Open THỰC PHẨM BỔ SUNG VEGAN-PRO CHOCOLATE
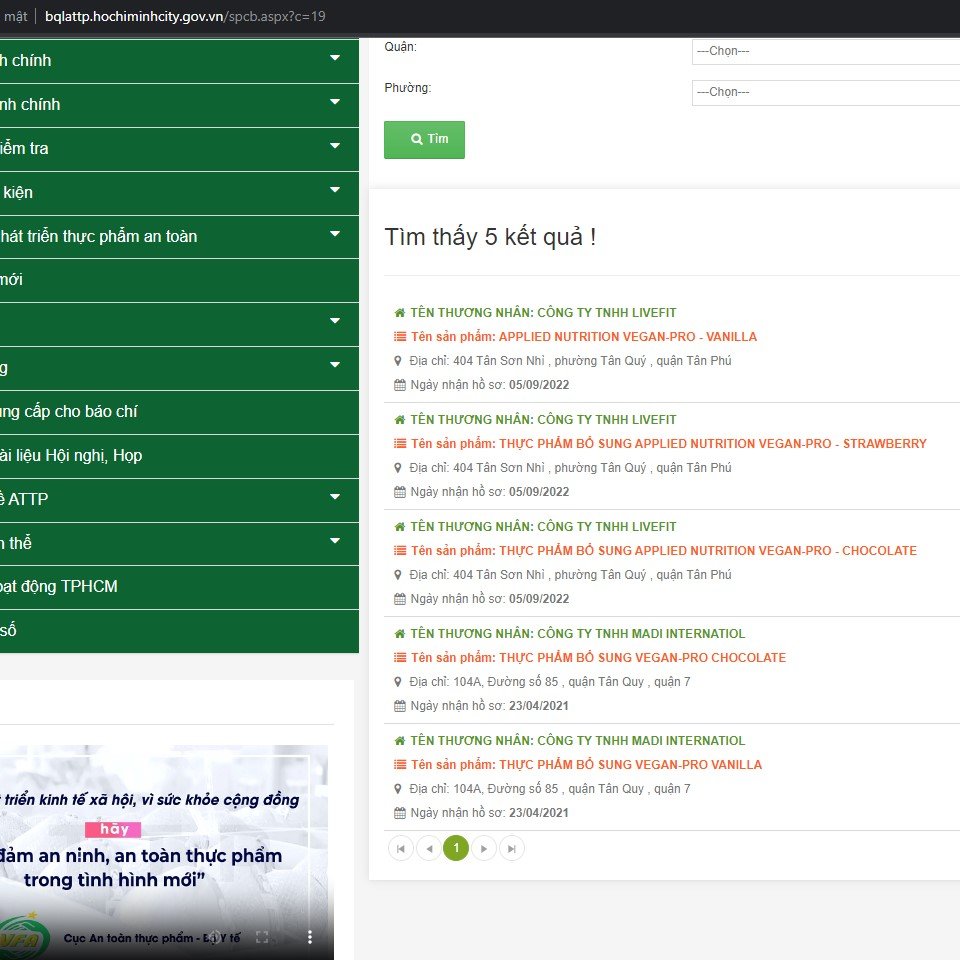This screenshot has height=960, width=960. click(x=598, y=658)
